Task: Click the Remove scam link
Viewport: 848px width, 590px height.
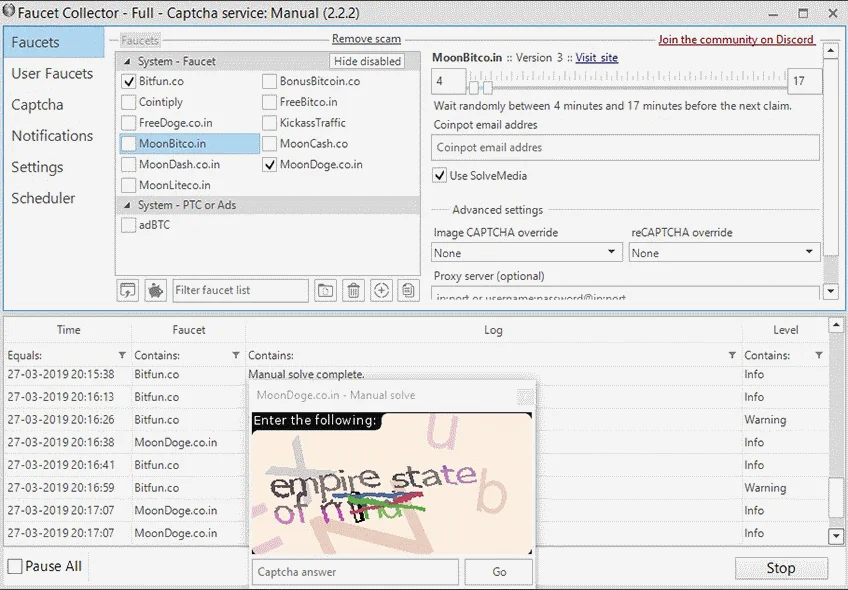Action: pos(366,39)
